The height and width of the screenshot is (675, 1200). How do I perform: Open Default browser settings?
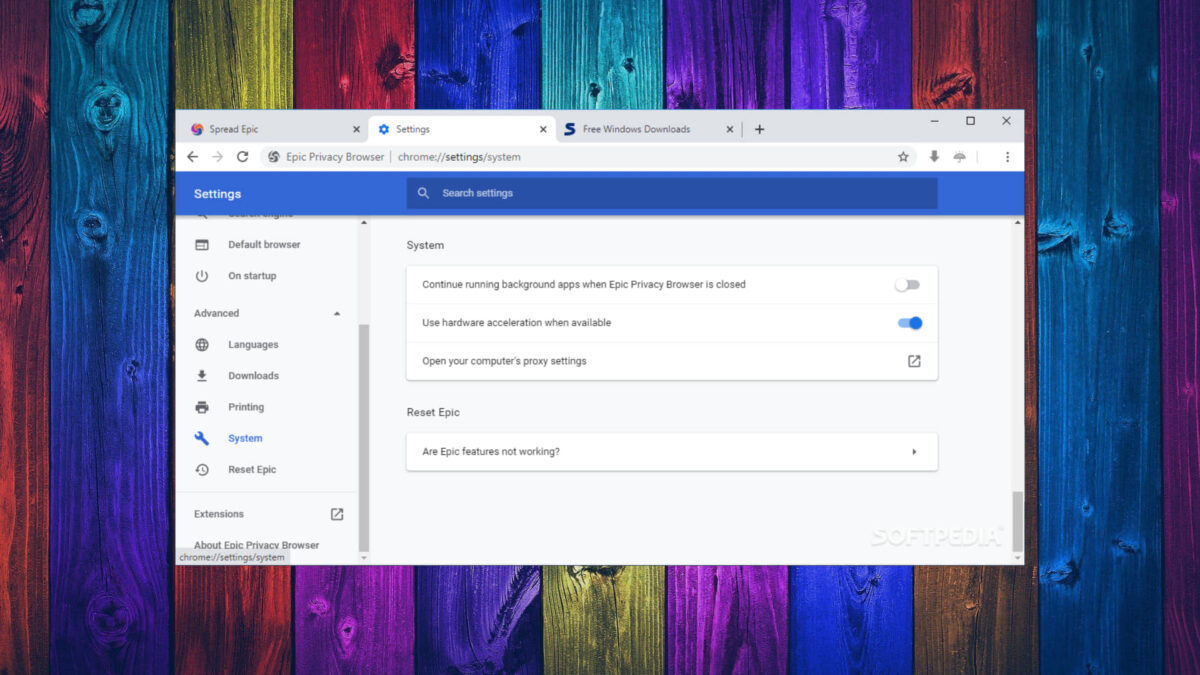(264, 245)
